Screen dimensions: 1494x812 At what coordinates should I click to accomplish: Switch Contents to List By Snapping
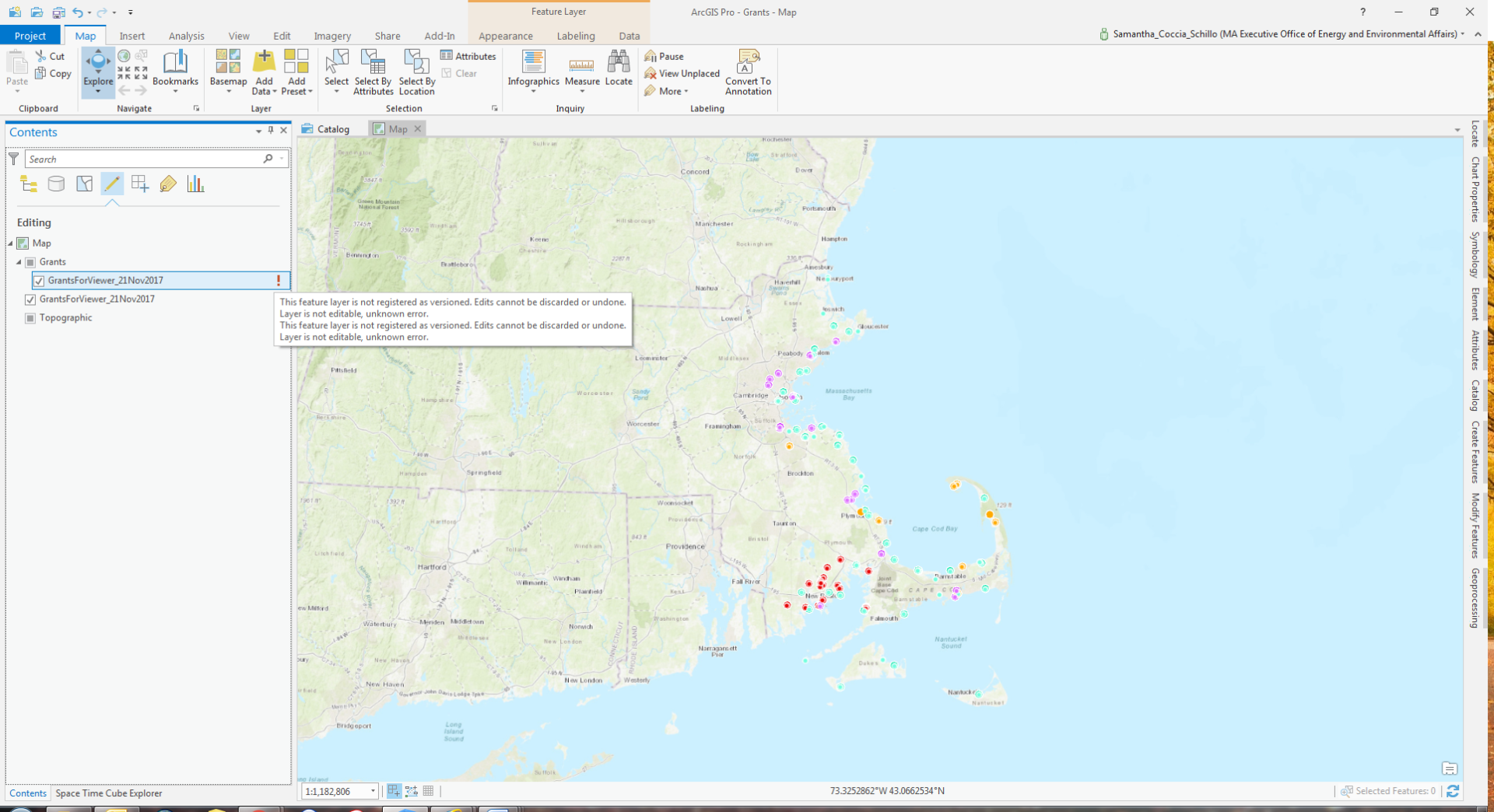coord(140,184)
